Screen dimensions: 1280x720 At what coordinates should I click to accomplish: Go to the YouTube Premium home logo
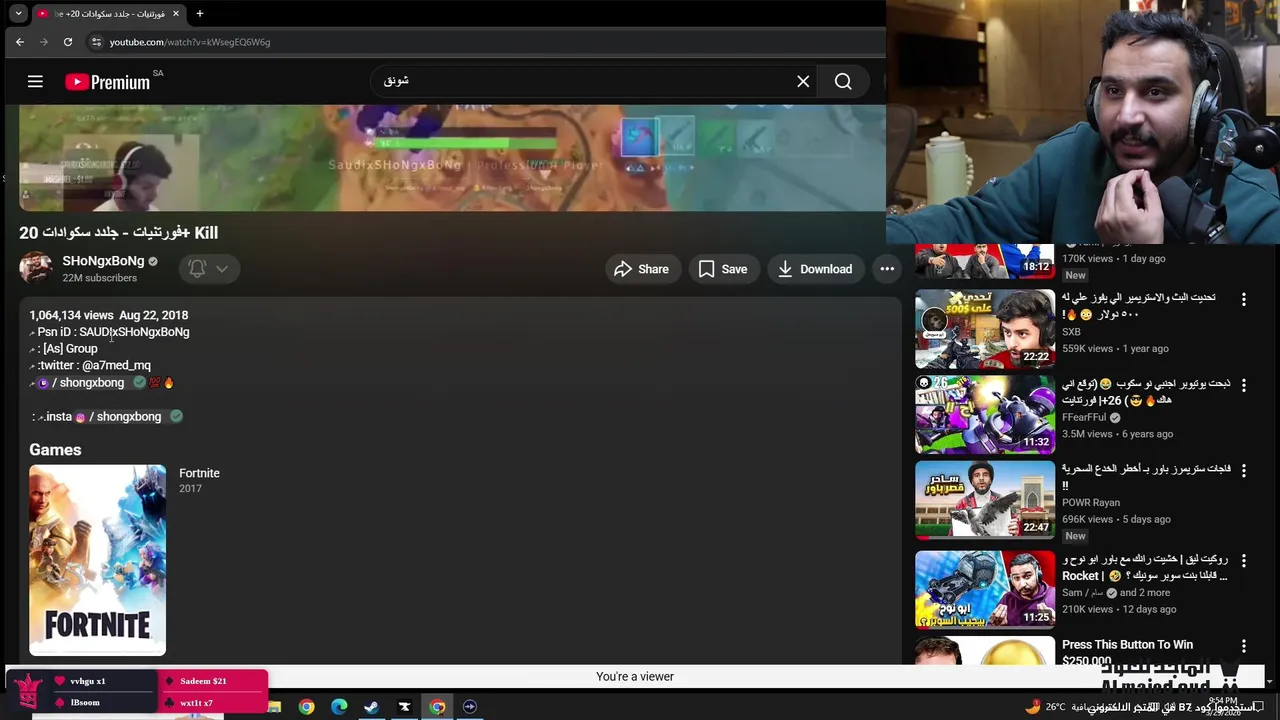tap(108, 82)
